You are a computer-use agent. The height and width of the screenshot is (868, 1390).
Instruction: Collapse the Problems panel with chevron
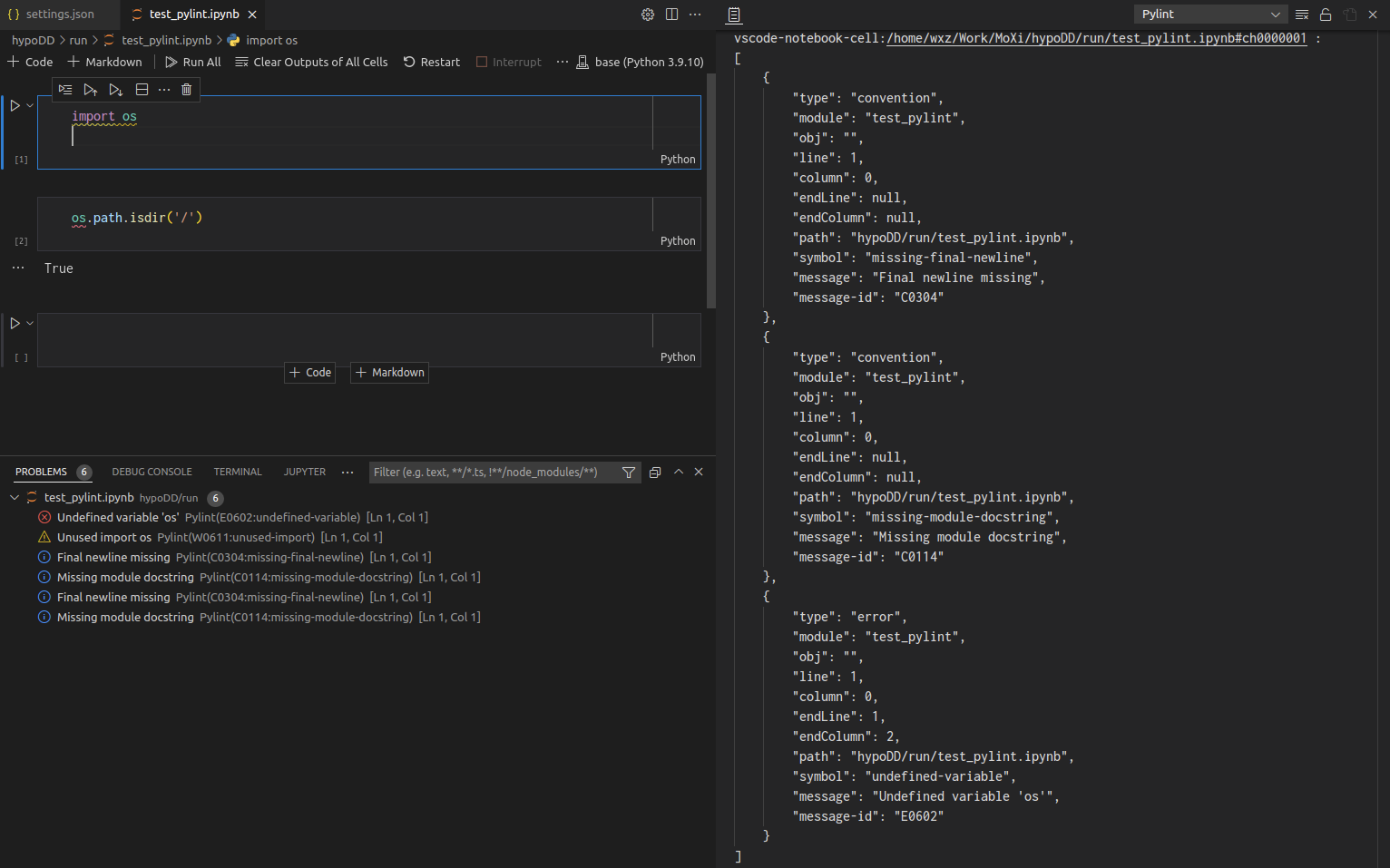[x=678, y=472]
